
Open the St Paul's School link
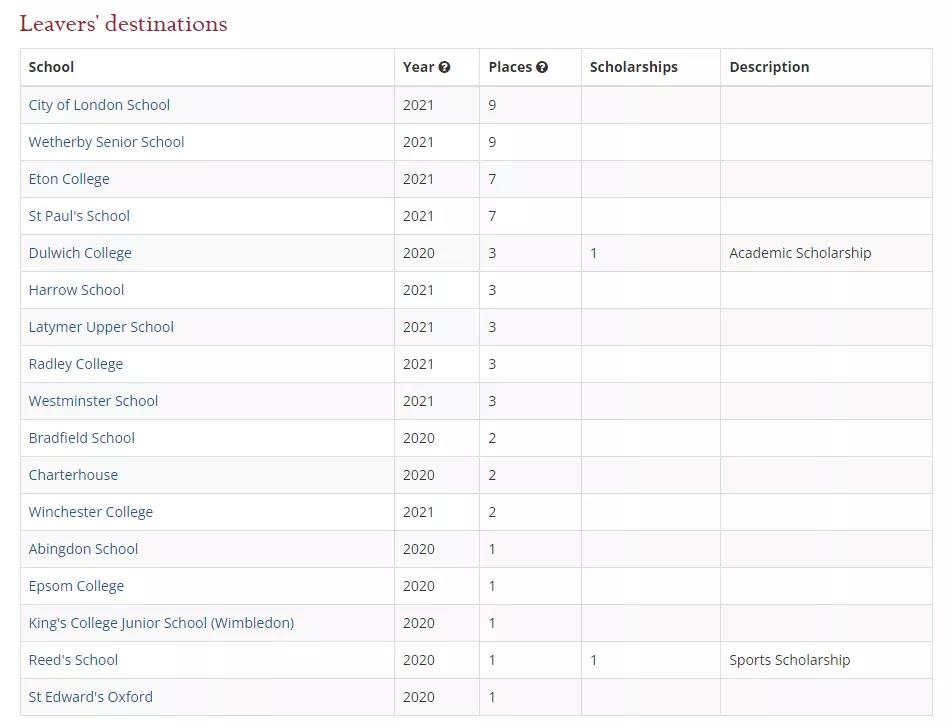(x=79, y=216)
